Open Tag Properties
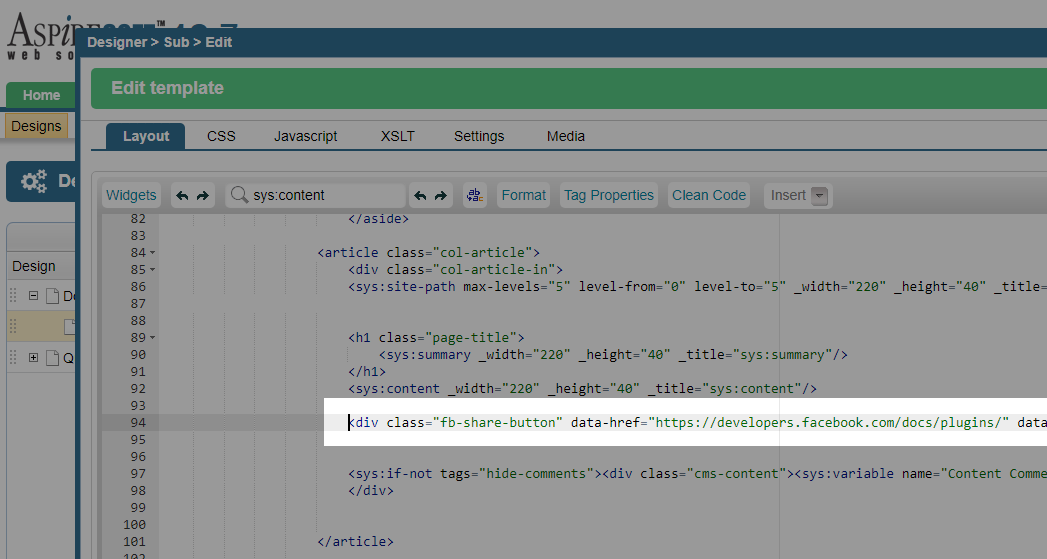The width and height of the screenshot is (1047, 559). [x=608, y=196]
